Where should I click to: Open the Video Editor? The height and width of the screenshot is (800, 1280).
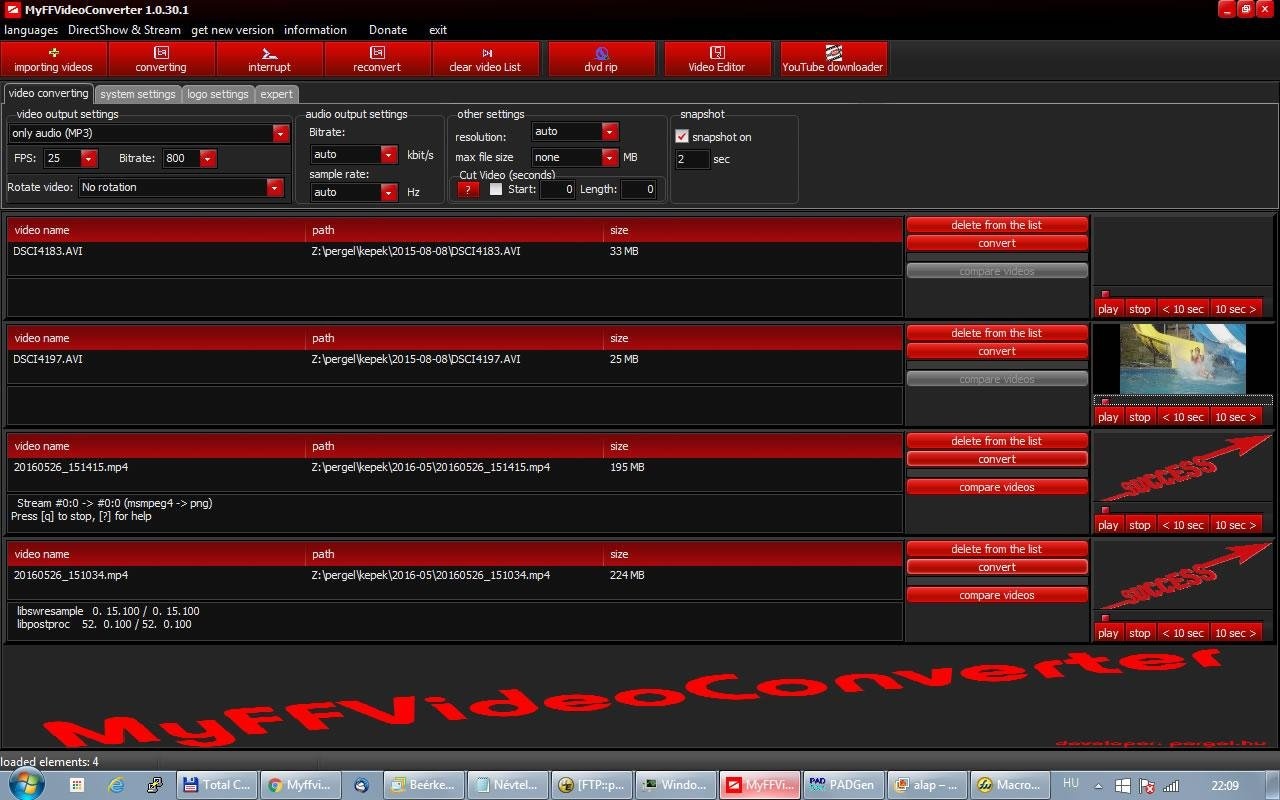point(717,59)
